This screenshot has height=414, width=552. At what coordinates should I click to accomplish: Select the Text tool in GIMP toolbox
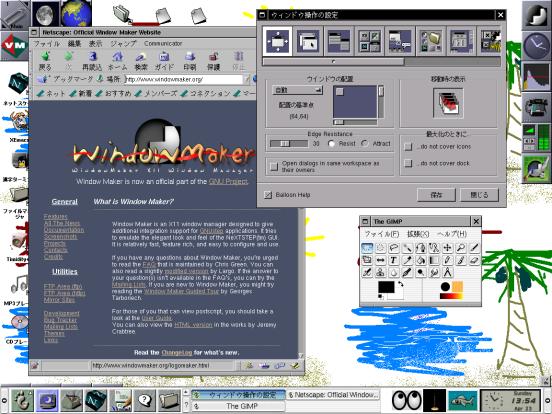click(x=394, y=260)
